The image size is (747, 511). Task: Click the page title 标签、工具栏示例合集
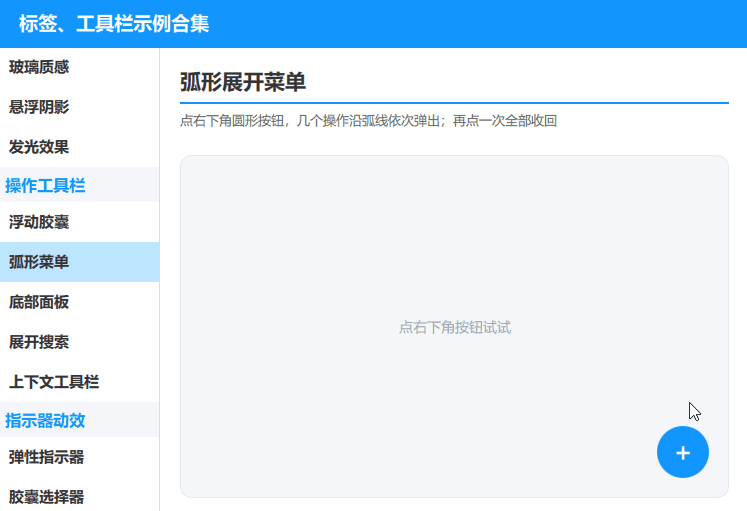114,24
